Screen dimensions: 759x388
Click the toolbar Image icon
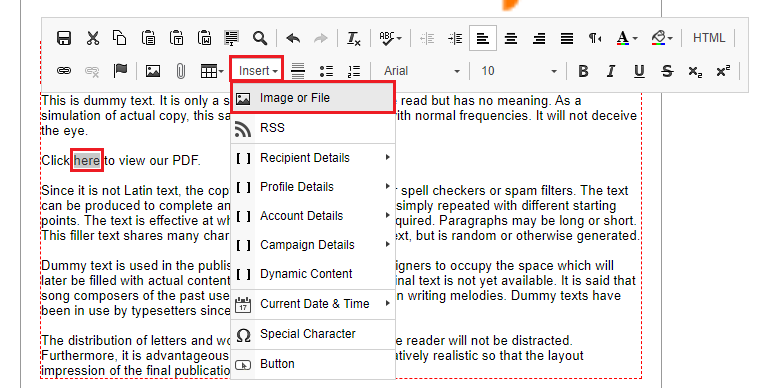coord(153,71)
